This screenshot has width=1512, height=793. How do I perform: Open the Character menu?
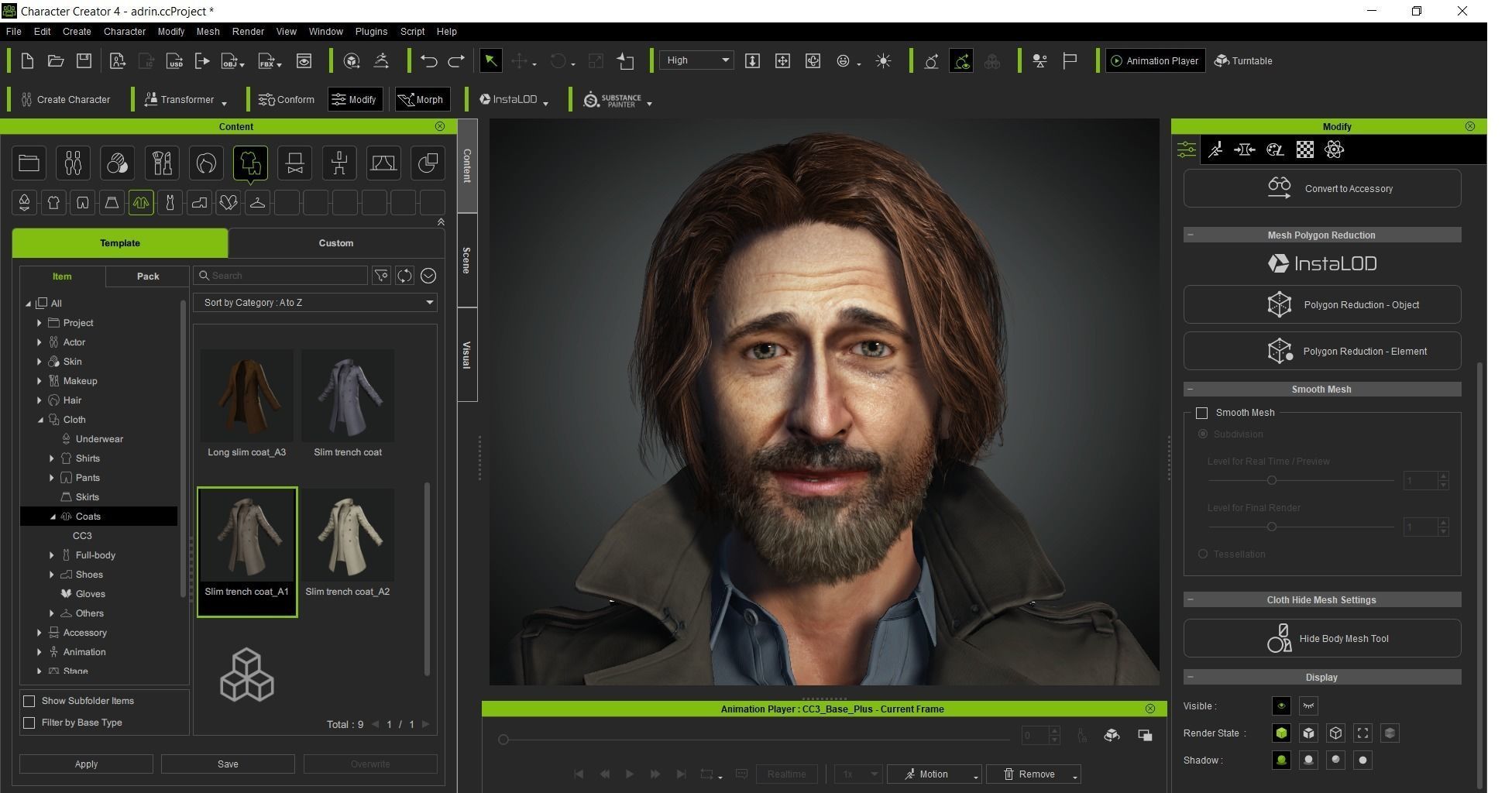(x=125, y=32)
